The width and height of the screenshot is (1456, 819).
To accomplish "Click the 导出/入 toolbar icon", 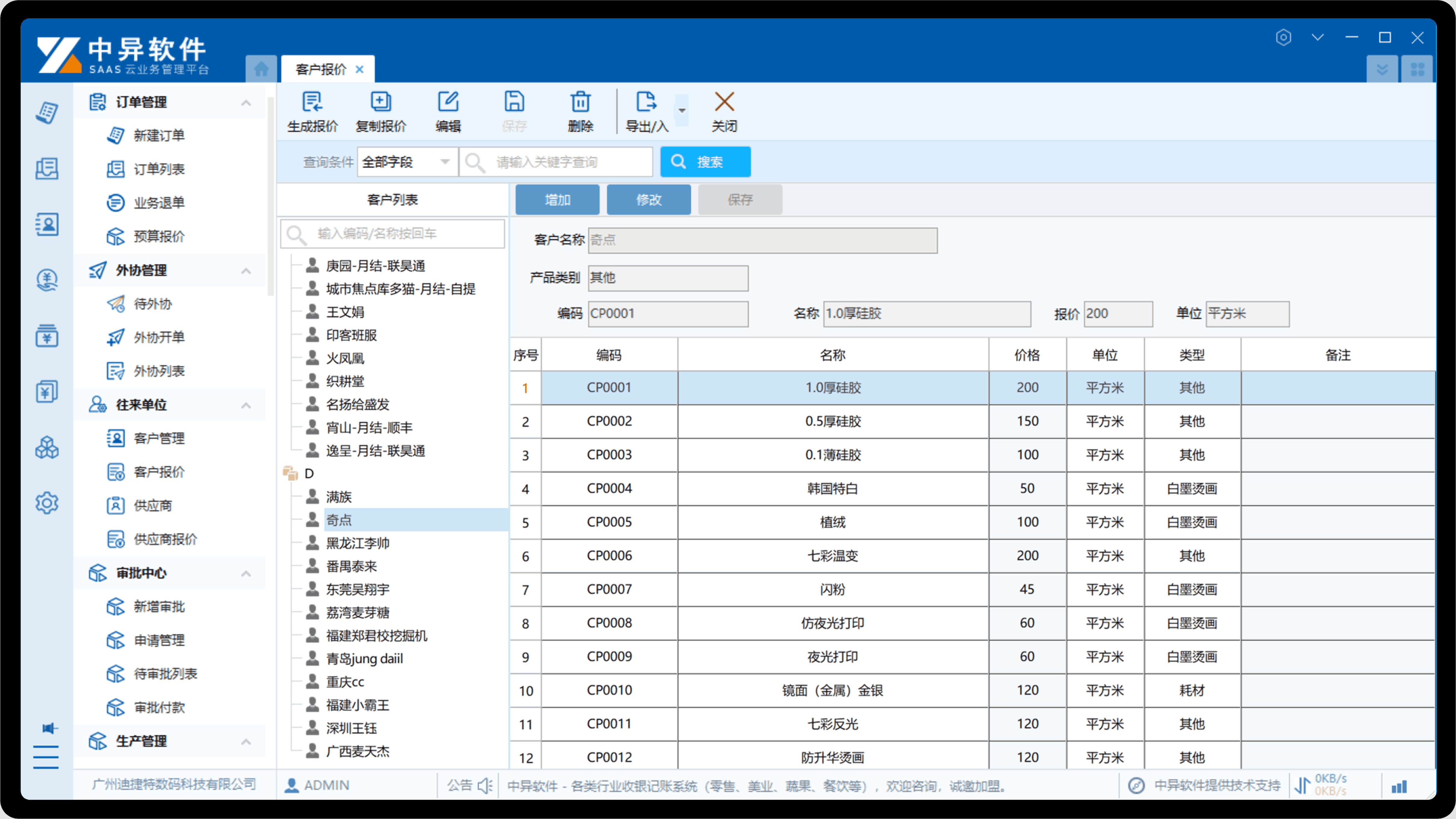I will [646, 102].
